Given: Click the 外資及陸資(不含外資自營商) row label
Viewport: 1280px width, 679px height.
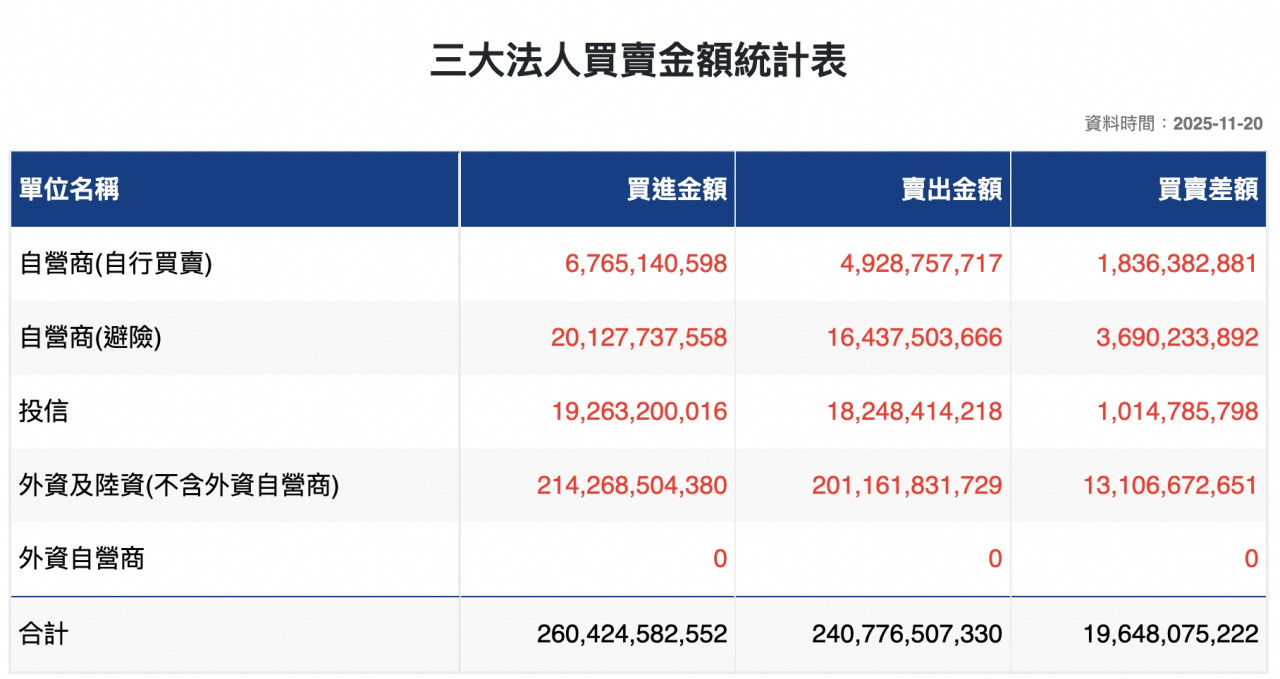Looking at the screenshot, I should pyautogui.click(x=179, y=485).
